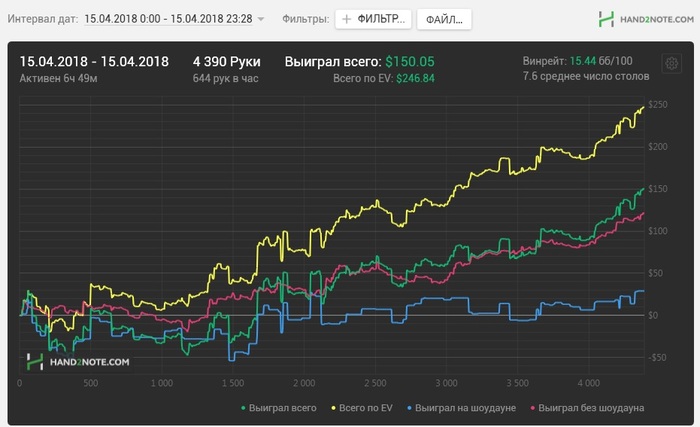700x427 pixels.
Task: Toggle the Всего по EV legend series
Action: (362, 408)
